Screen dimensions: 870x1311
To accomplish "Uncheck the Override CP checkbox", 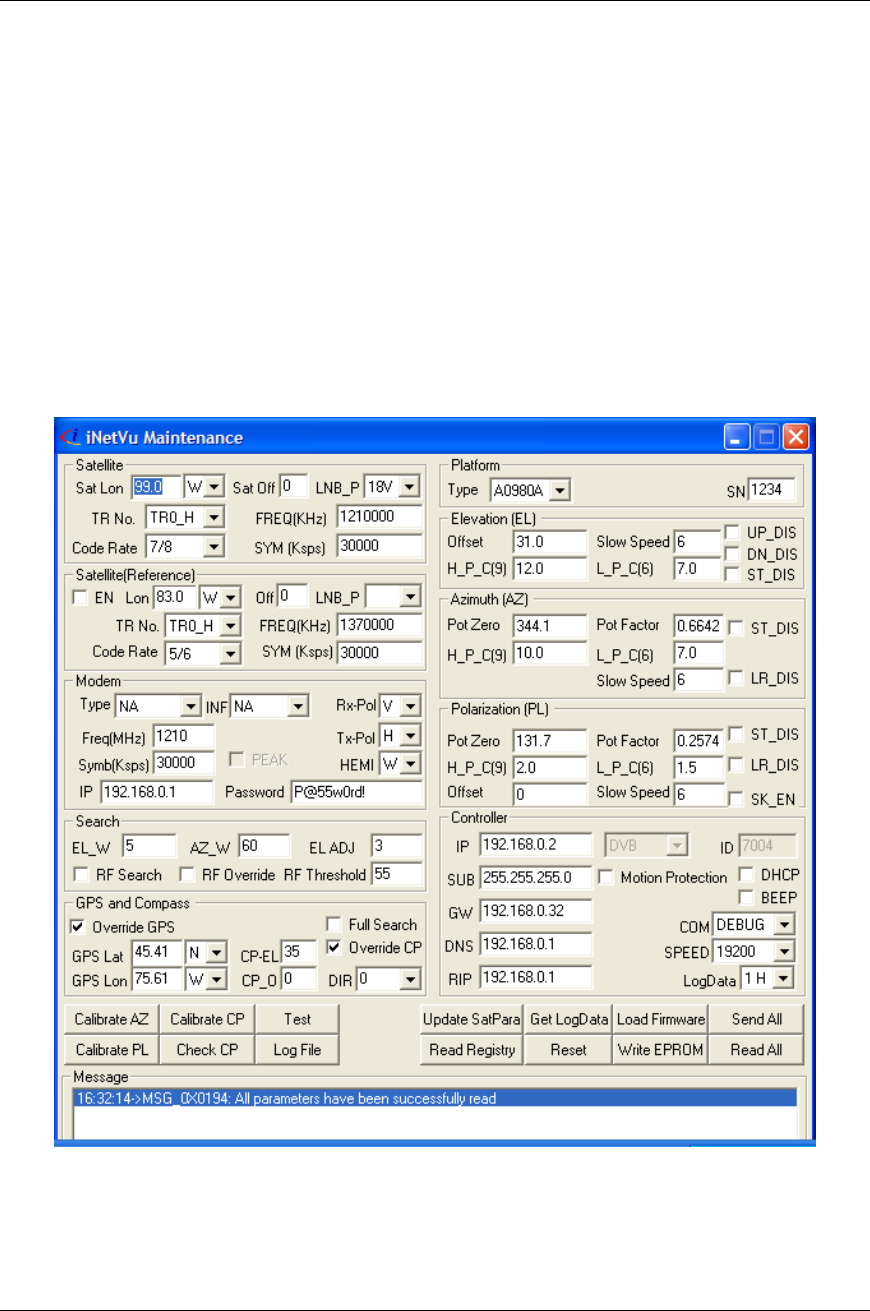I will (334, 947).
